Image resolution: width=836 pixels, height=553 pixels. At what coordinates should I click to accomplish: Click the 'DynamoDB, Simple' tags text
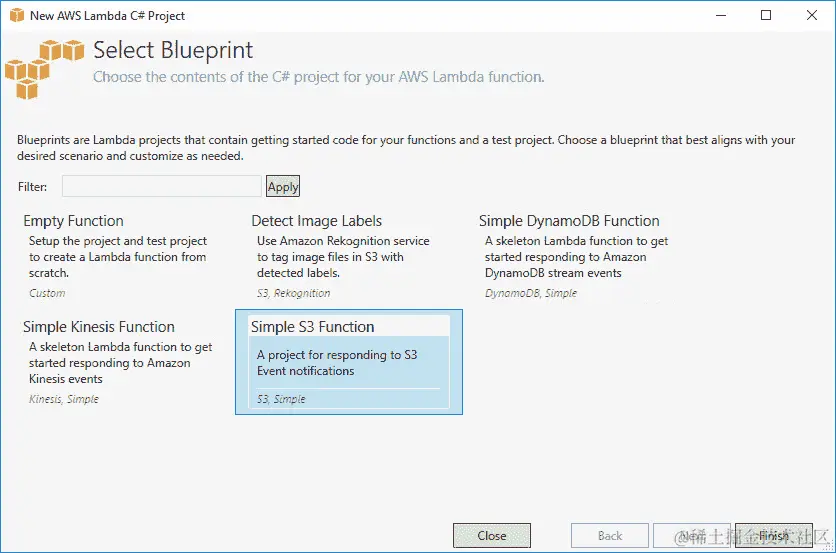click(530, 293)
